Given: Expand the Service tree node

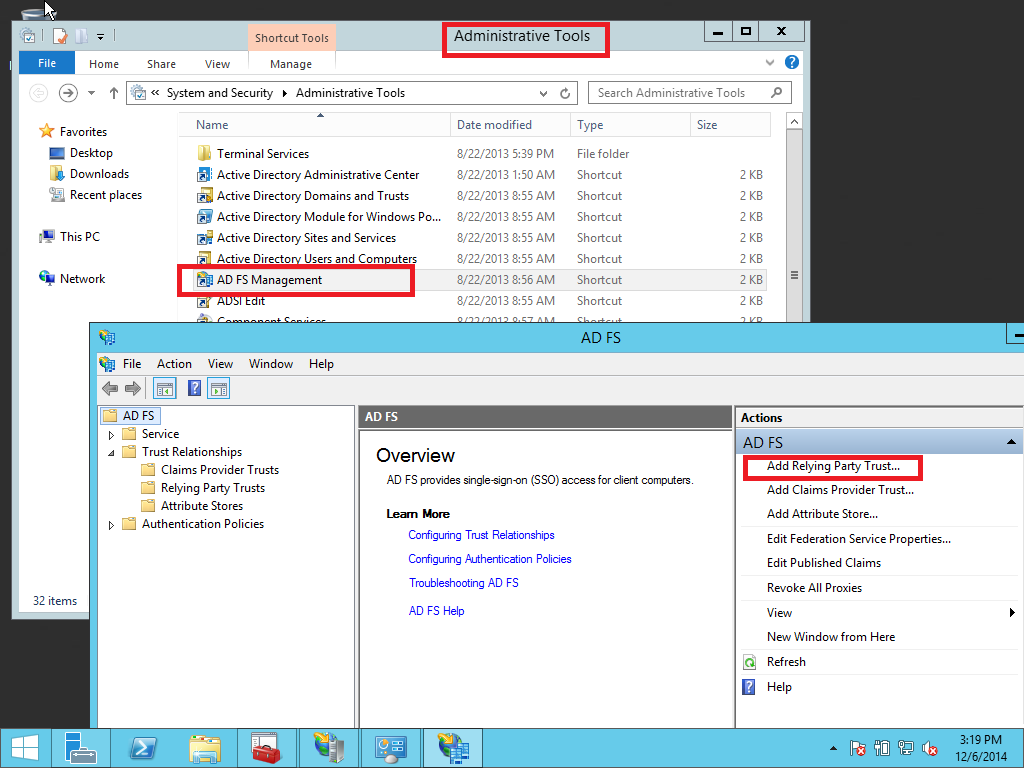Looking at the screenshot, I should pyautogui.click(x=112, y=435).
